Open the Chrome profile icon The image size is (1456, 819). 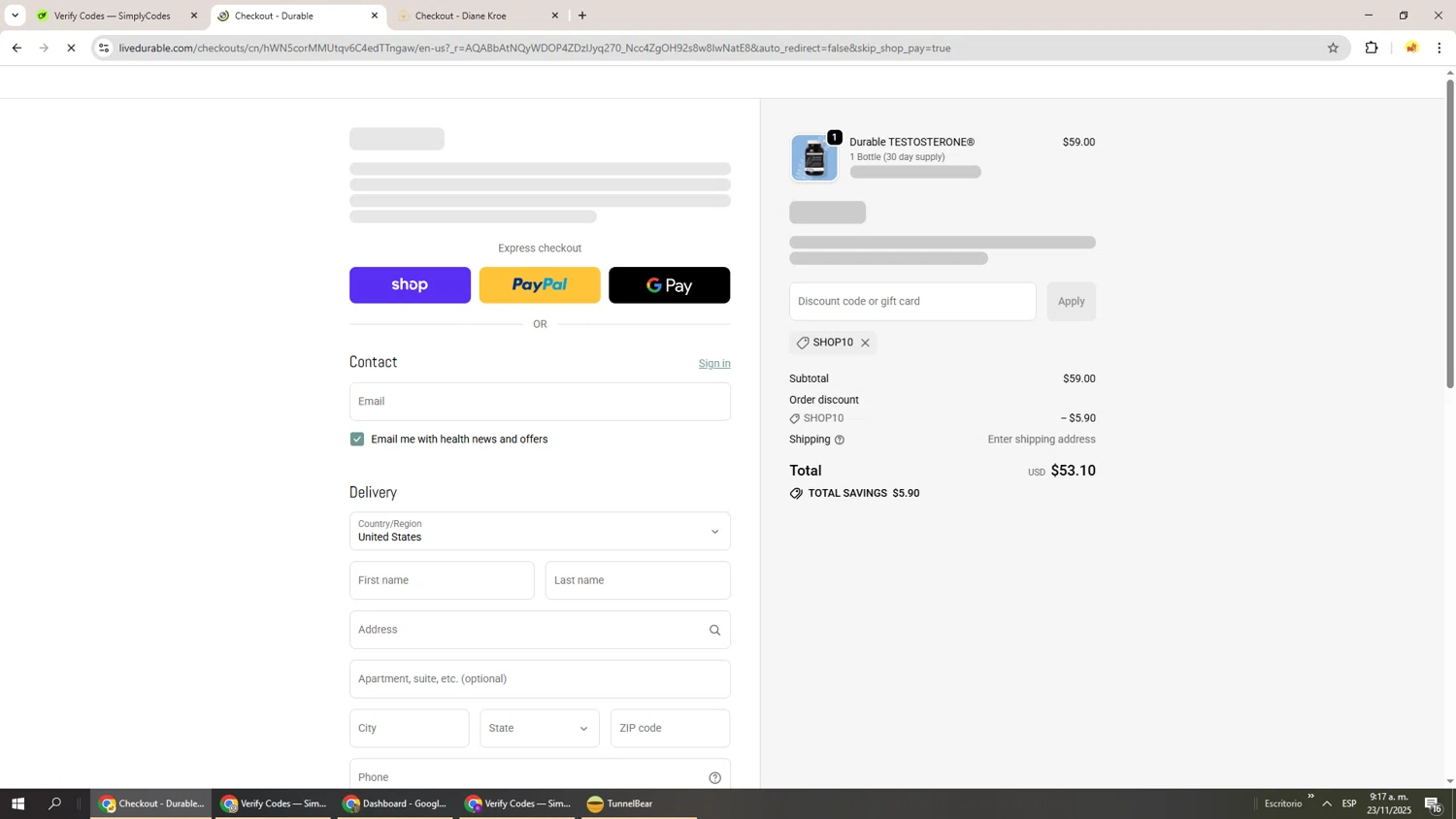coord(1411,48)
